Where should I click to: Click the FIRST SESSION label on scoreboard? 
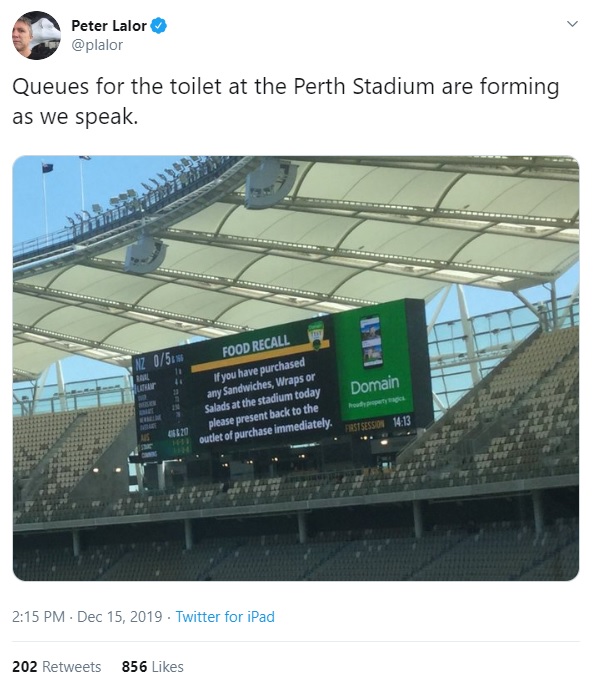(364, 425)
